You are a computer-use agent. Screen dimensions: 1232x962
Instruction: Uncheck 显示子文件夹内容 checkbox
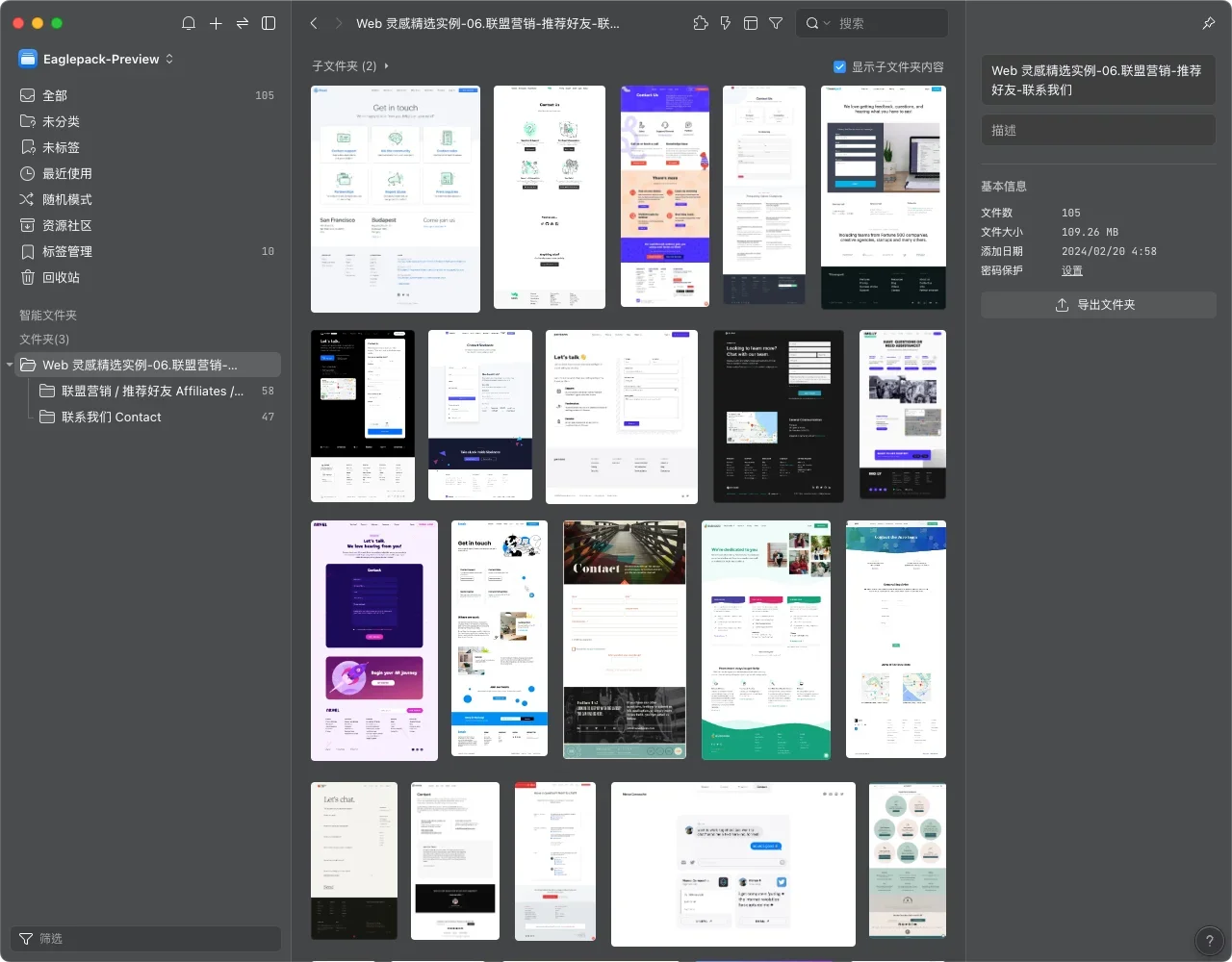coord(839,66)
